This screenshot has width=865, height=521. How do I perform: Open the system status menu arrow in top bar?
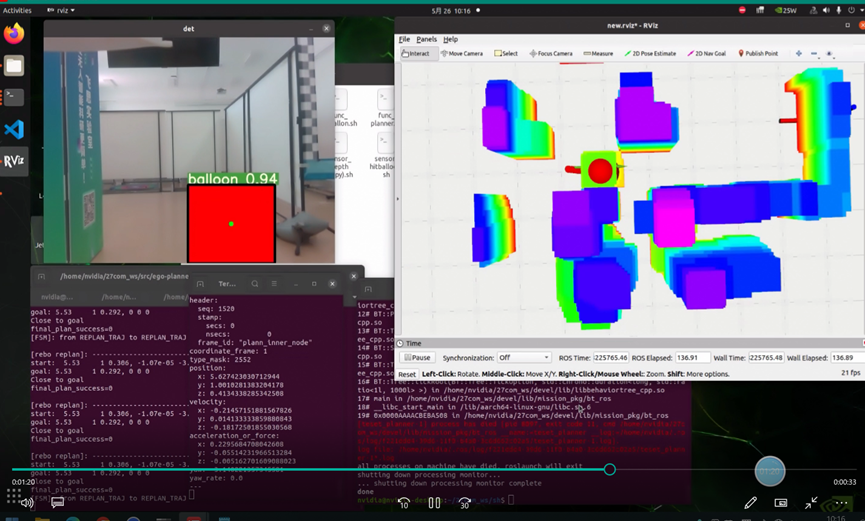pyautogui.click(x=855, y=10)
